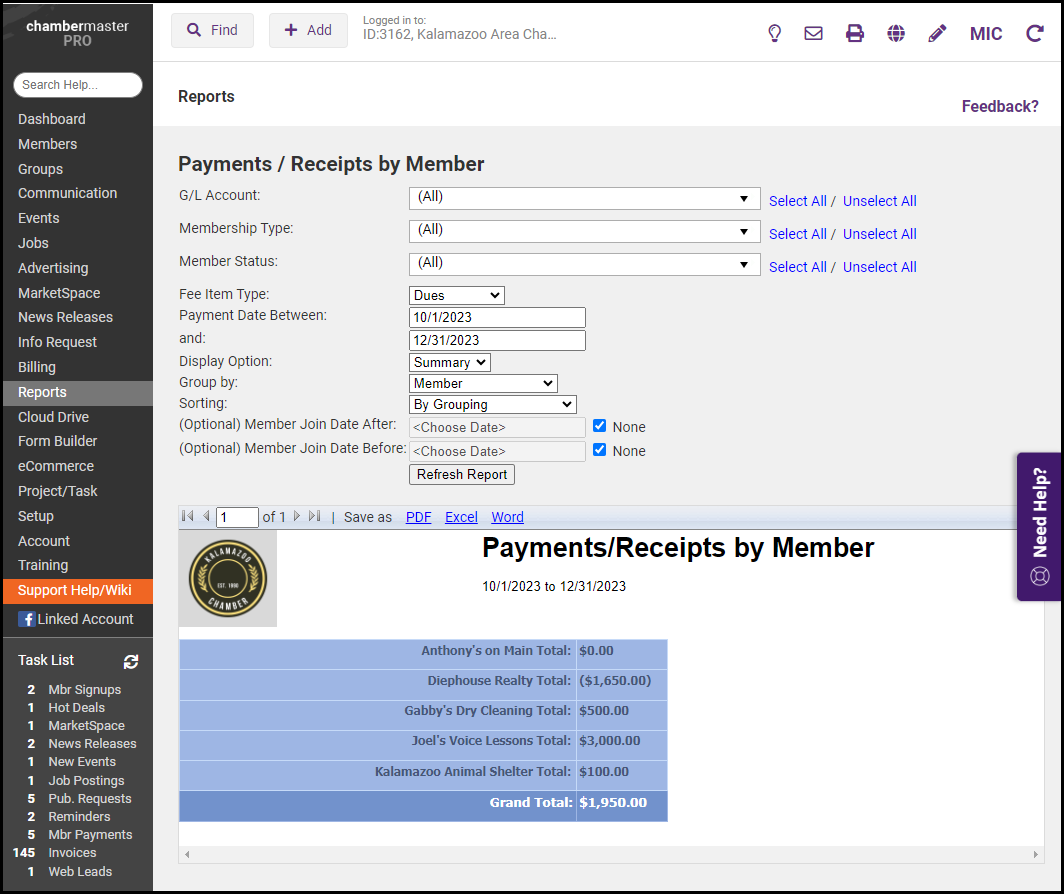
Task: Uncheck None for Member Join Date Before
Action: (x=600, y=450)
